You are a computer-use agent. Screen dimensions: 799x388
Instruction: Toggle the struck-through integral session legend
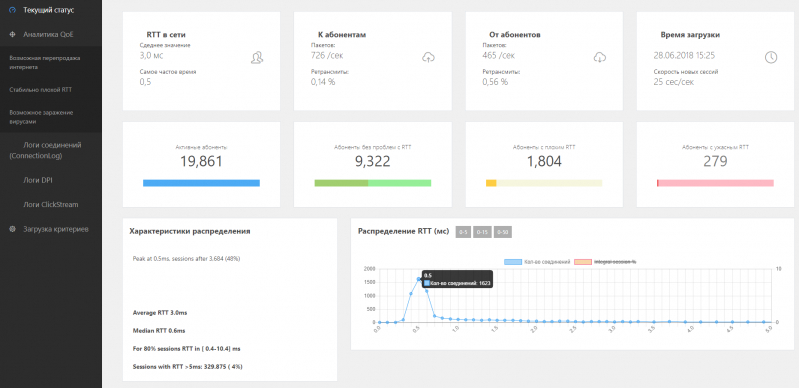coord(605,262)
